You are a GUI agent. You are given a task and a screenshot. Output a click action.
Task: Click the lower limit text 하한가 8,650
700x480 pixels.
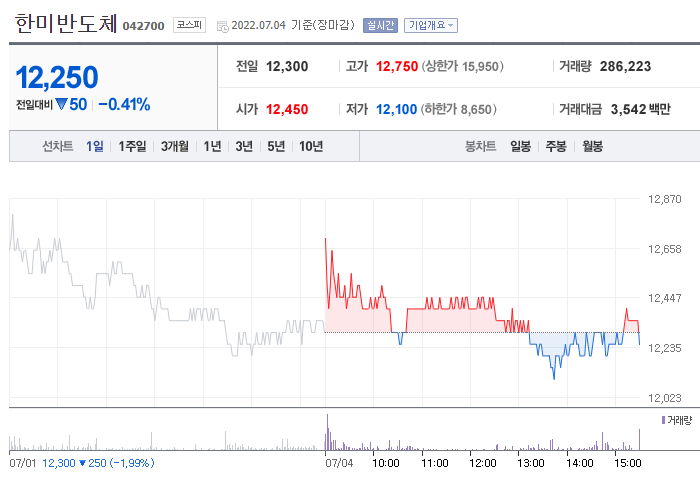click(458, 109)
